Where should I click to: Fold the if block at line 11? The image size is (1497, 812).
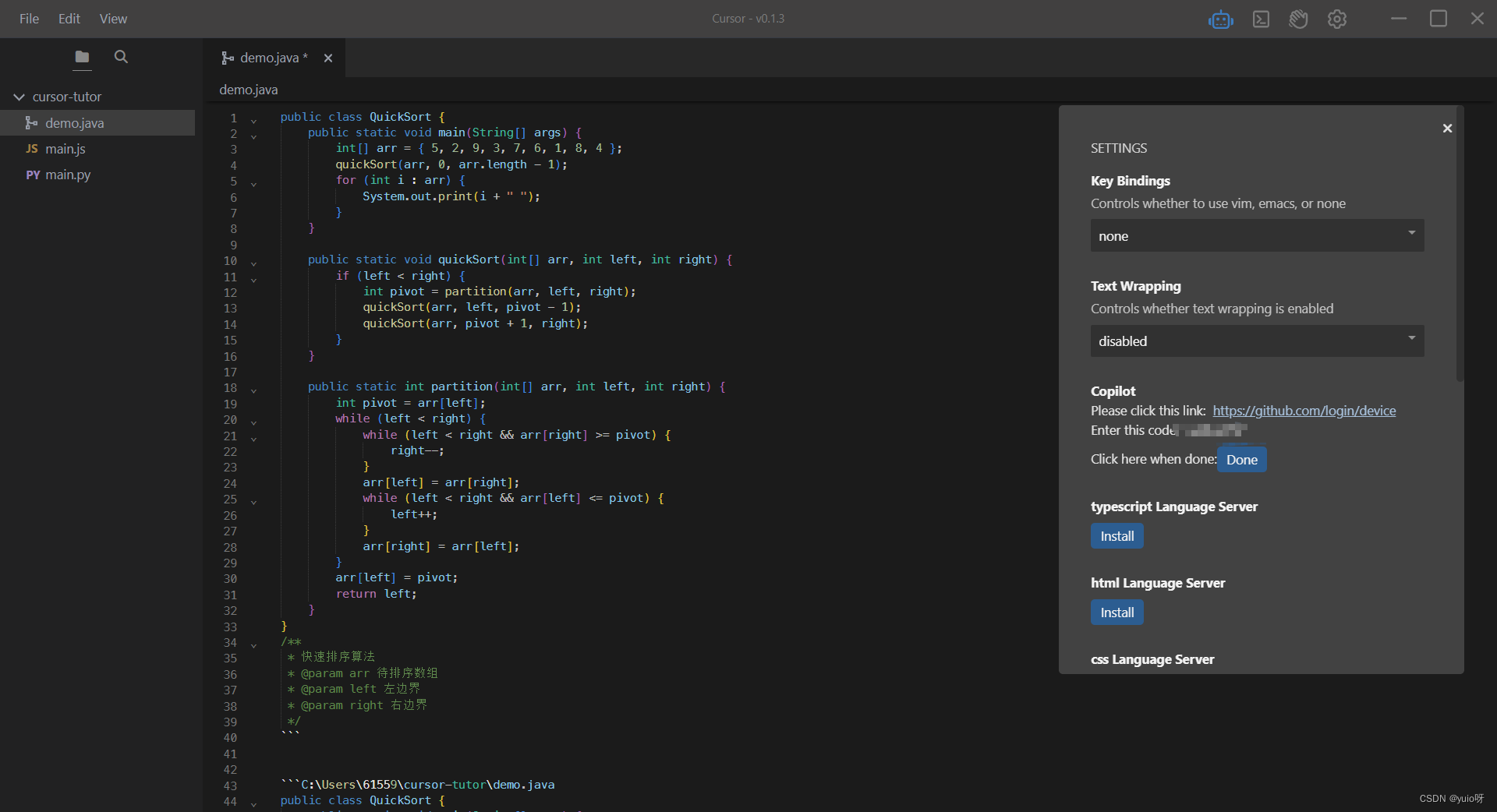(253, 279)
